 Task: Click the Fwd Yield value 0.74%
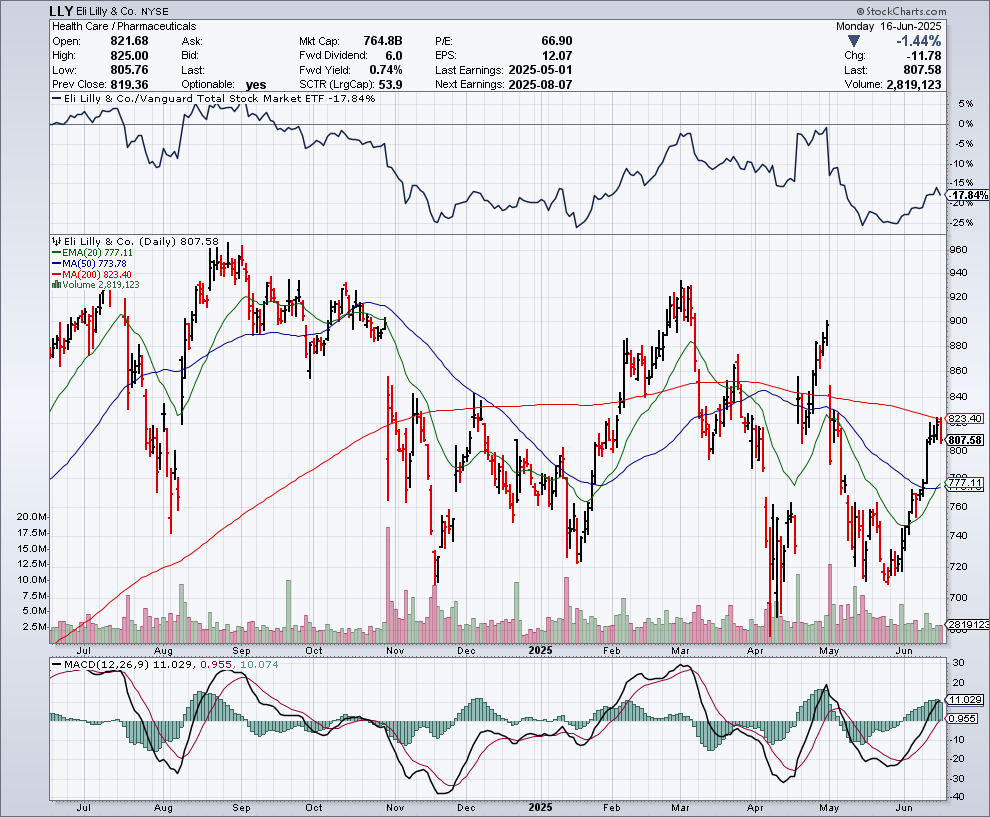pos(386,70)
